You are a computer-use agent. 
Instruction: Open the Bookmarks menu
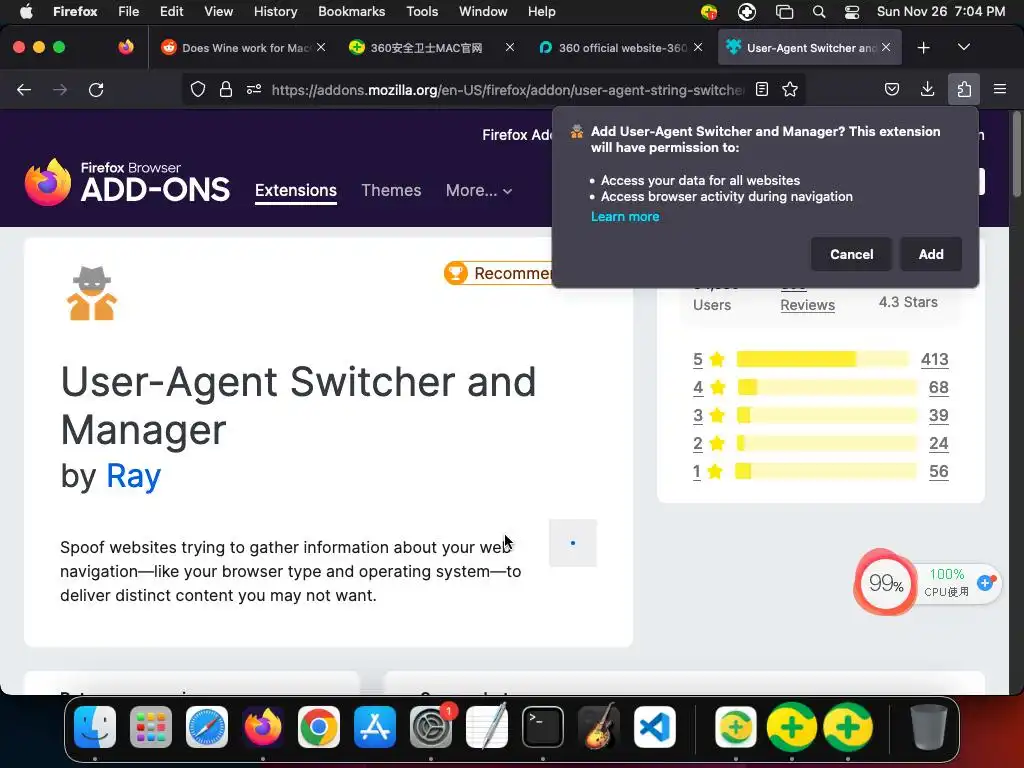(x=351, y=12)
